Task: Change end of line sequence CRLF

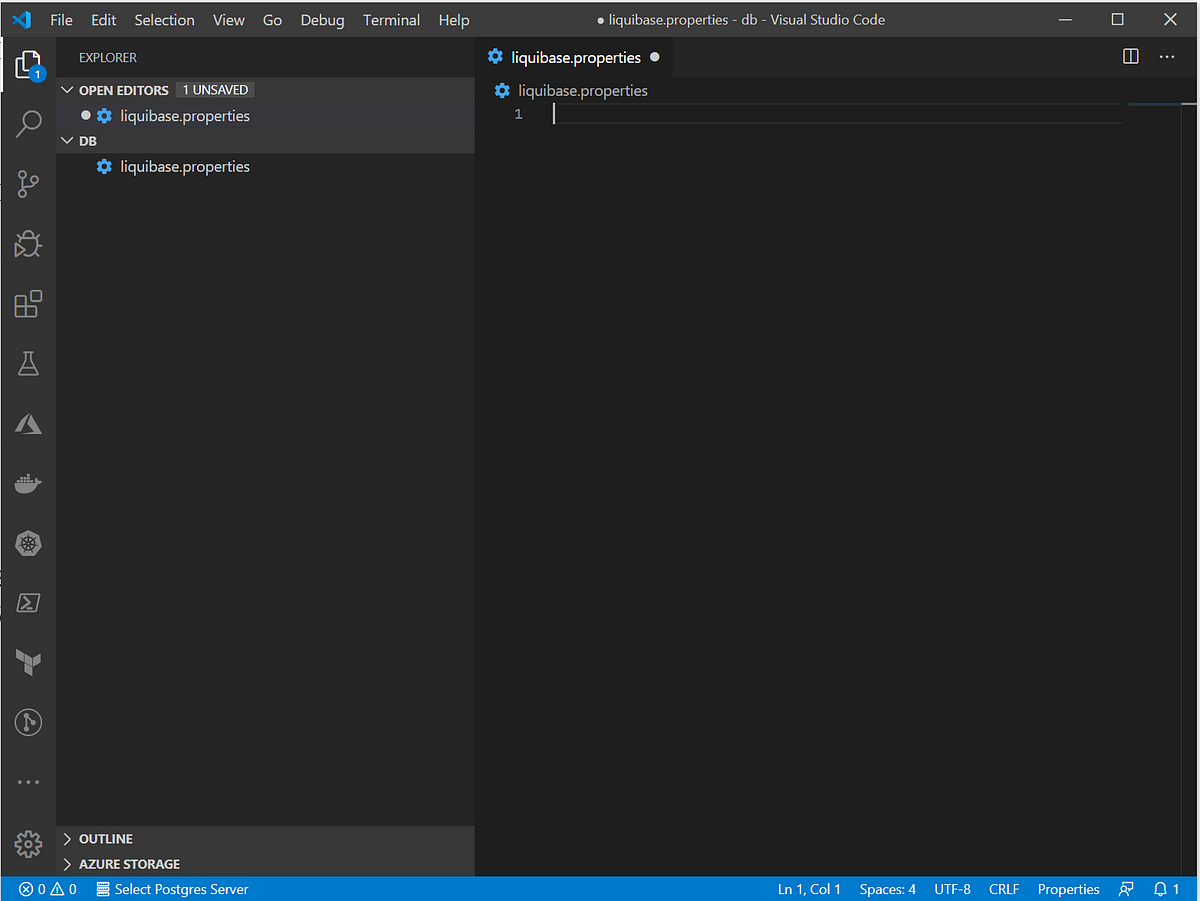Action: pyautogui.click(x=1004, y=889)
